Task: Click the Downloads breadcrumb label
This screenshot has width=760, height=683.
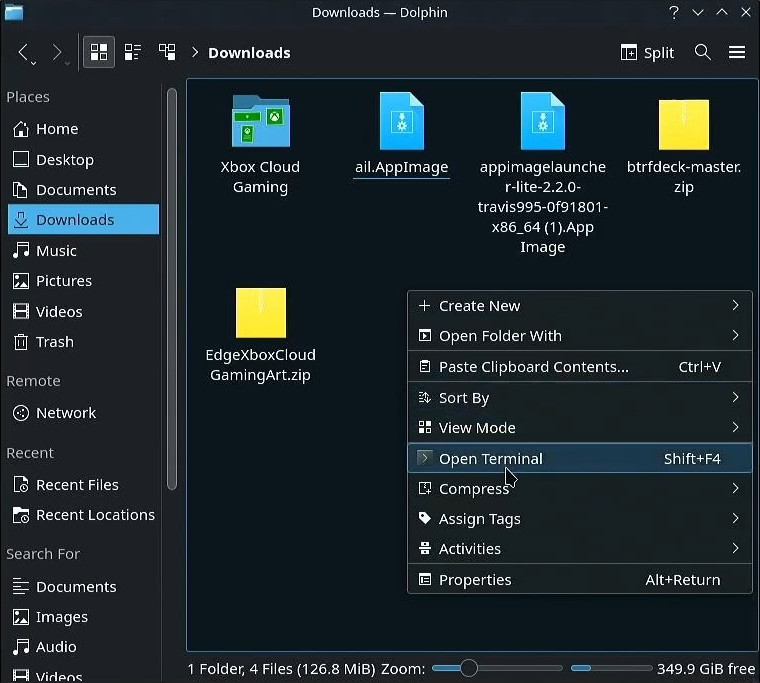Action: coord(249,53)
